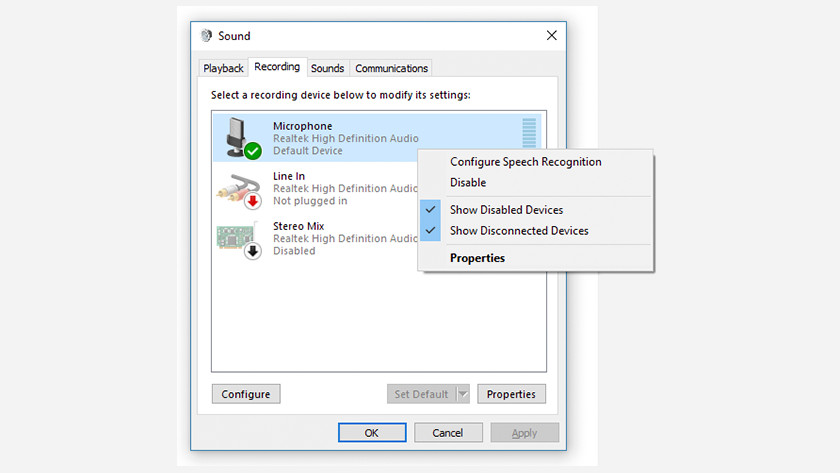Click the Properties button below the list
The width and height of the screenshot is (840, 473).
click(511, 394)
